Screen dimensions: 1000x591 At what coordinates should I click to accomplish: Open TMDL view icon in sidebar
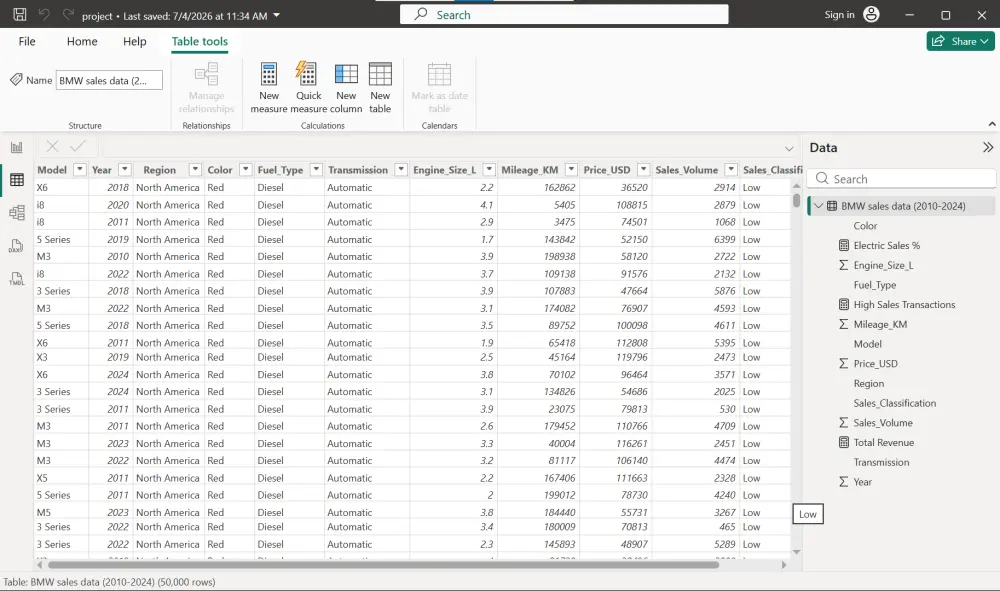pos(17,279)
